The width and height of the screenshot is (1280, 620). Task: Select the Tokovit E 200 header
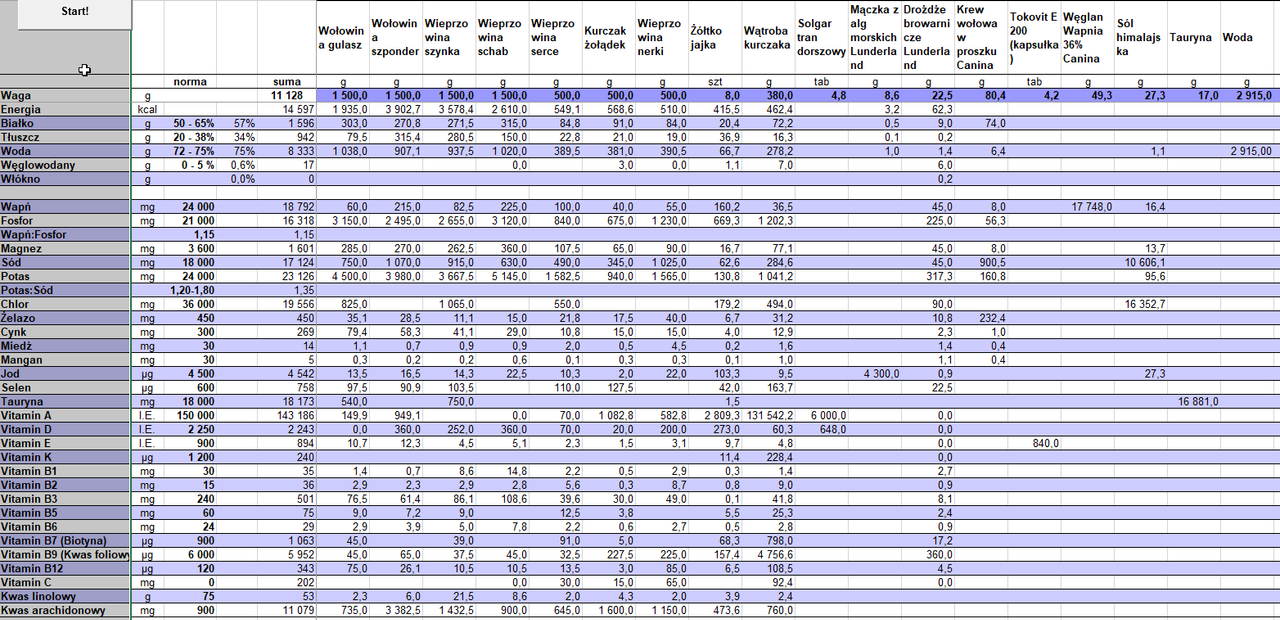coord(1033,37)
